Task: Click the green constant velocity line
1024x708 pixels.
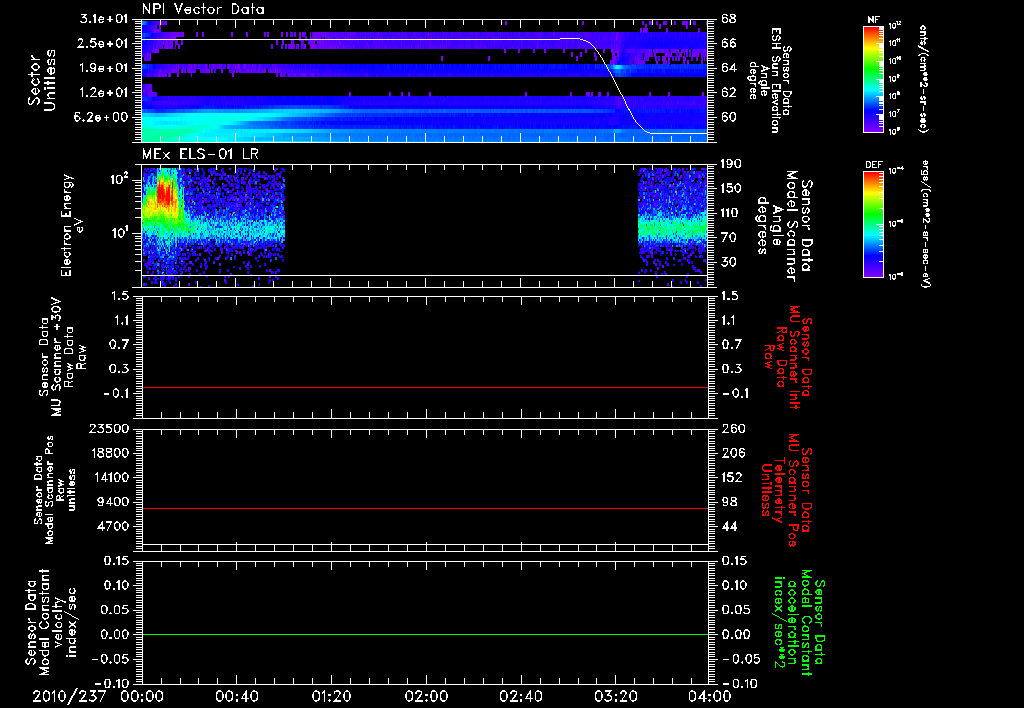Action: coord(425,634)
